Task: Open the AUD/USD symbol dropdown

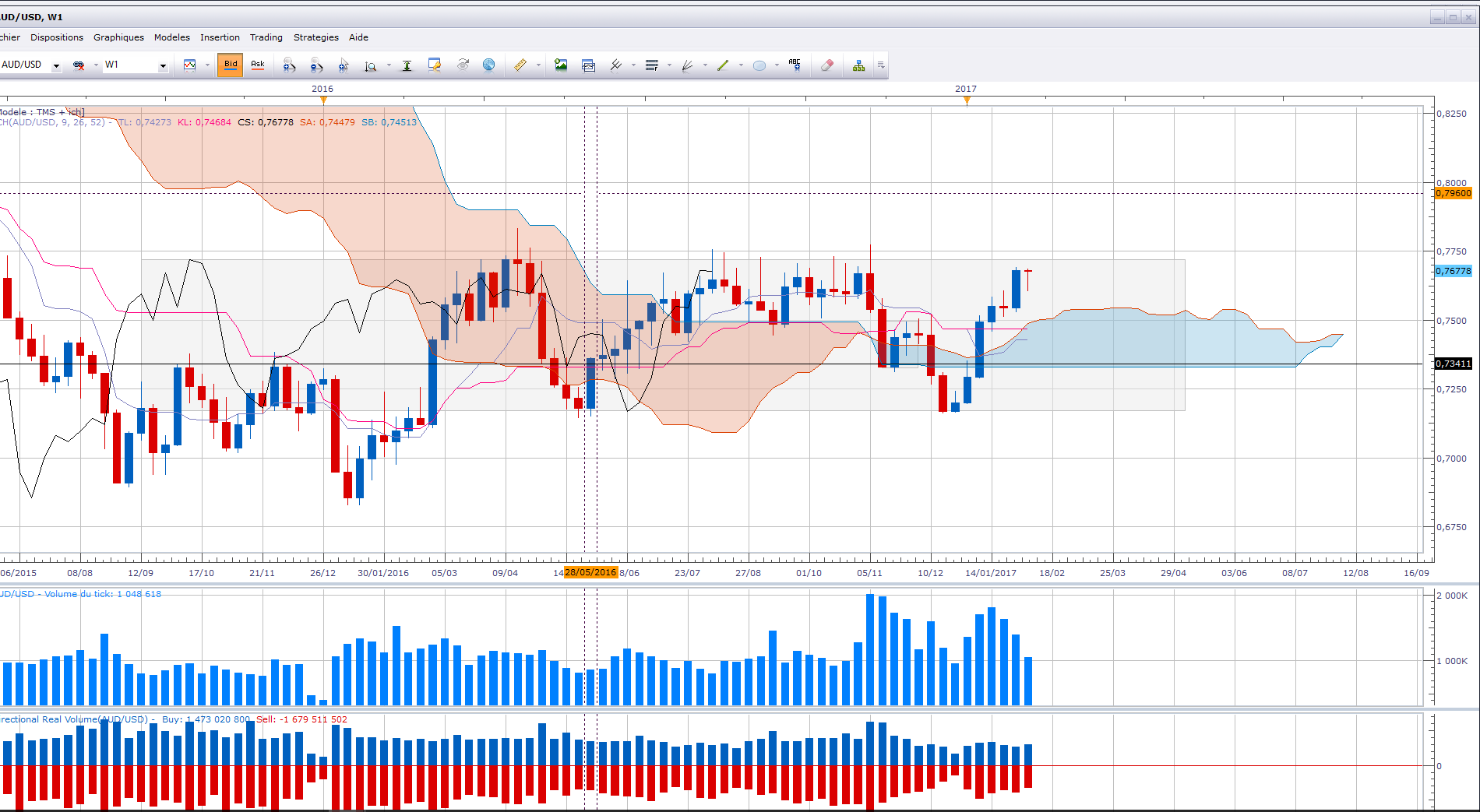Action: tap(56, 65)
